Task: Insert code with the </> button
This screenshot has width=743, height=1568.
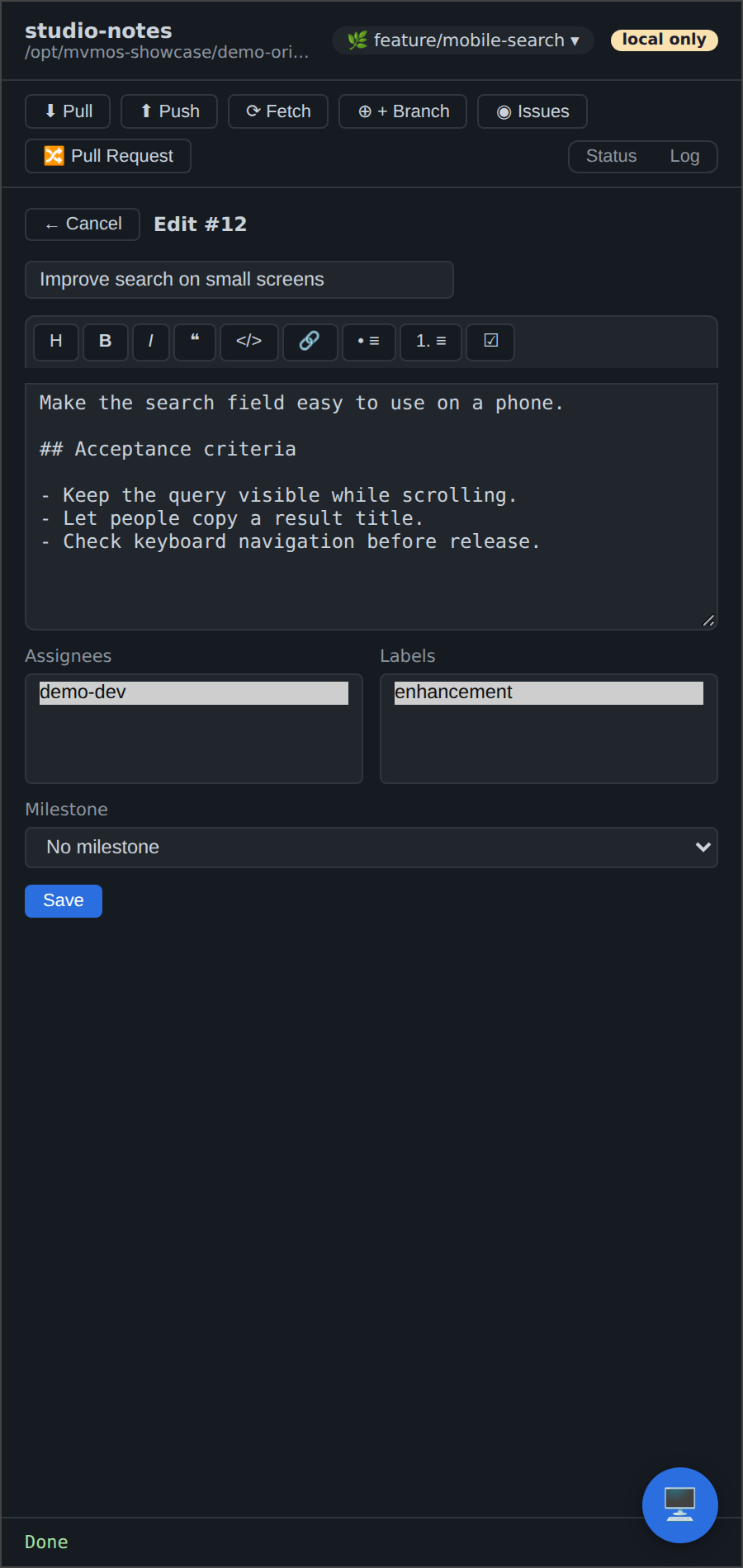Action: click(x=249, y=342)
